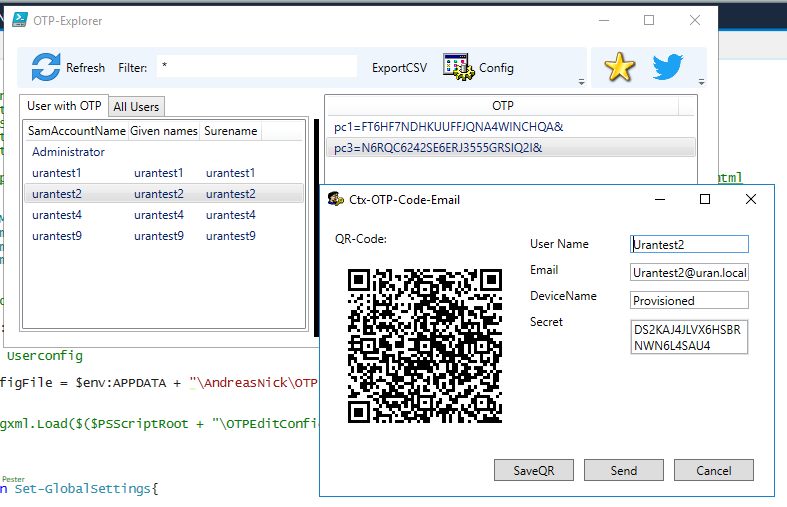Select the pc1=FT6HF7NDHKUUFFJQNA4WINCHQA& OTP entry
The height and width of the screenshot is (507, 787).
[x=510, y=127]
